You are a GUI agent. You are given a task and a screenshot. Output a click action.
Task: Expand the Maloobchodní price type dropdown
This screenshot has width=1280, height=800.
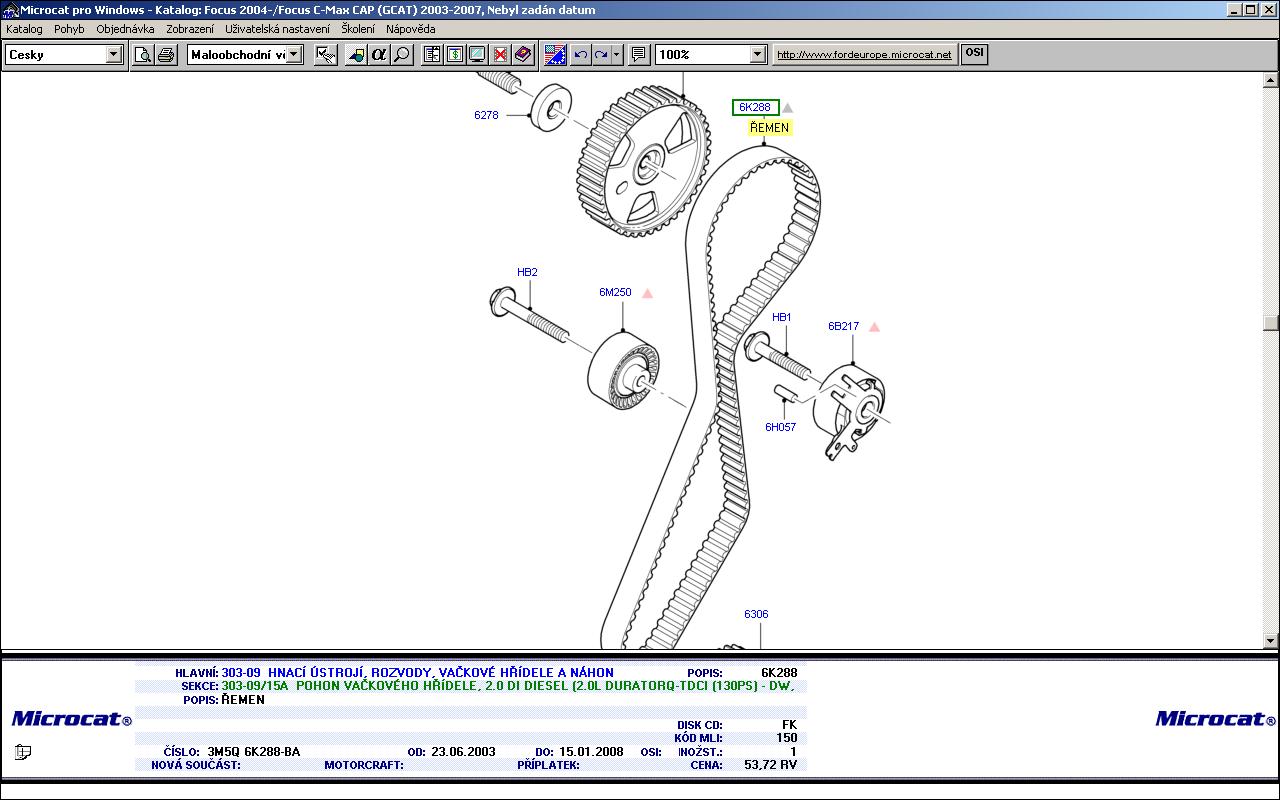(x=294, y=55)
